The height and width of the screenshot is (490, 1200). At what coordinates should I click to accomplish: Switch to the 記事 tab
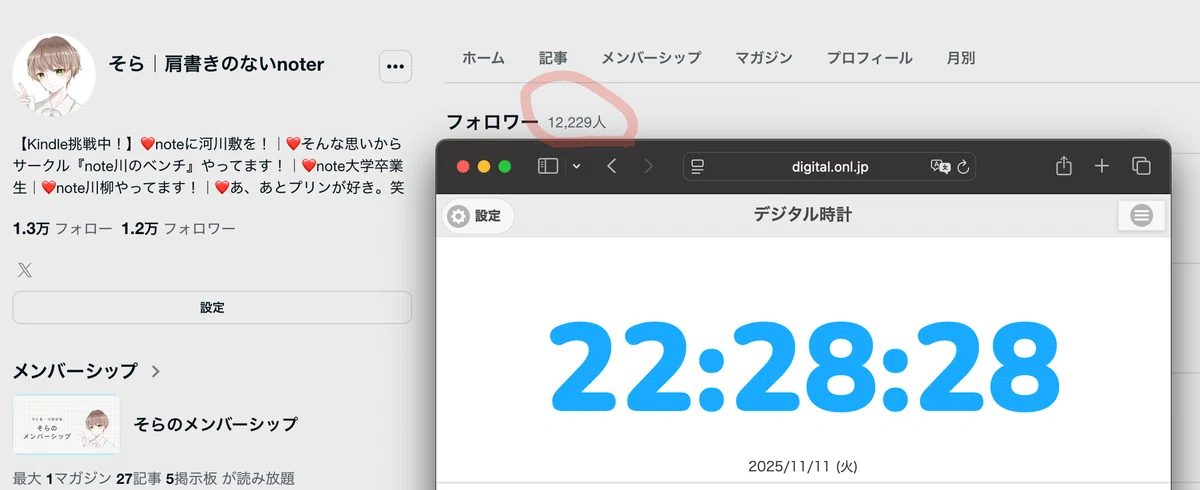(553, 58)
